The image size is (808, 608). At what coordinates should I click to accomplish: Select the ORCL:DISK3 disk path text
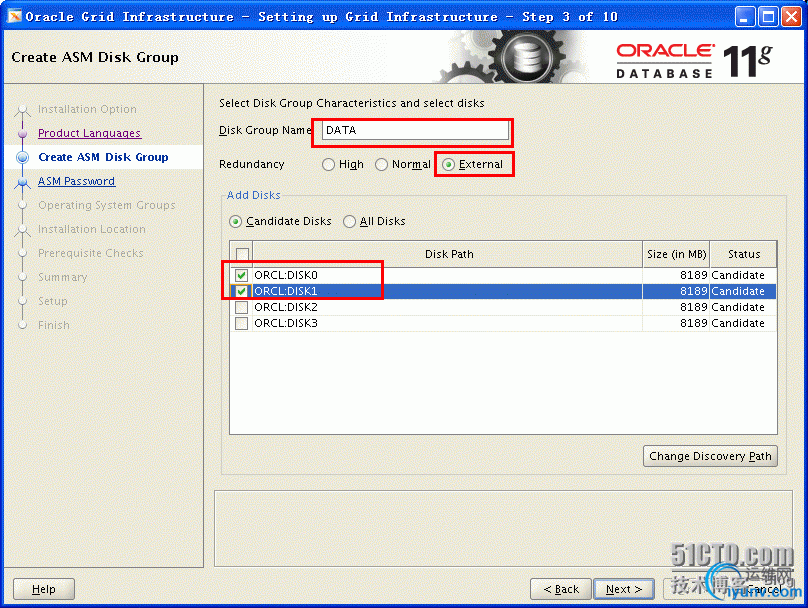pyautogui.click(x=286, y=323)
